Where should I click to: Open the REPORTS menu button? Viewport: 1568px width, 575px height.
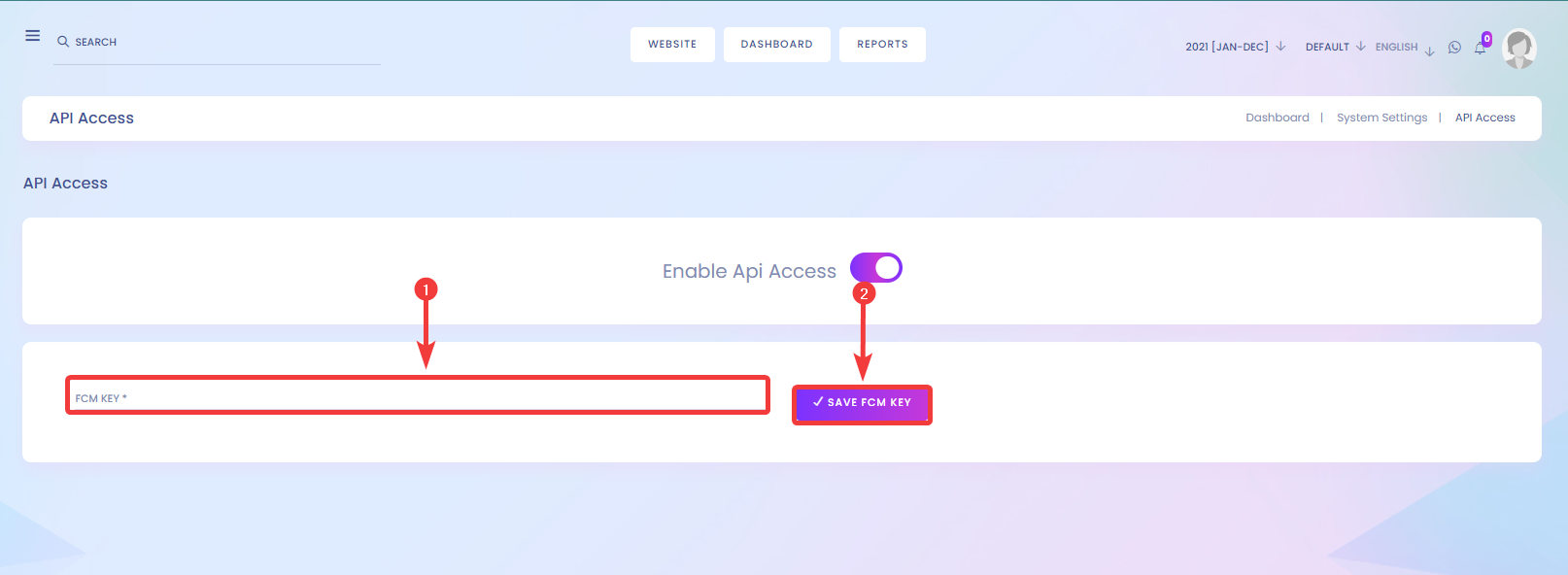tap(882, 45)
